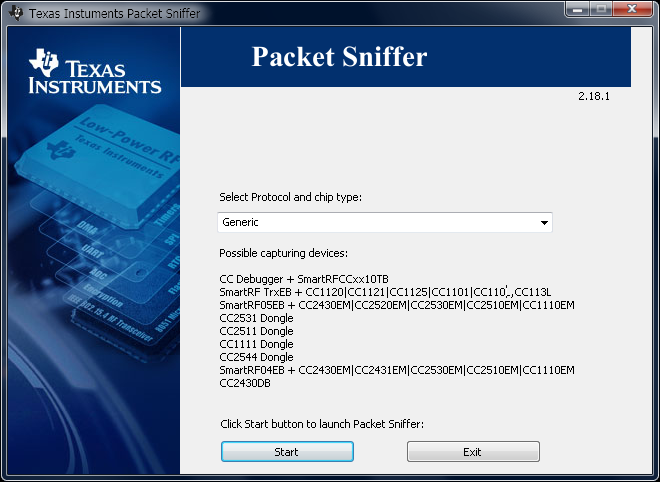
Task: Click the CC1111 Dongle device entry
Action: point(256,344)
